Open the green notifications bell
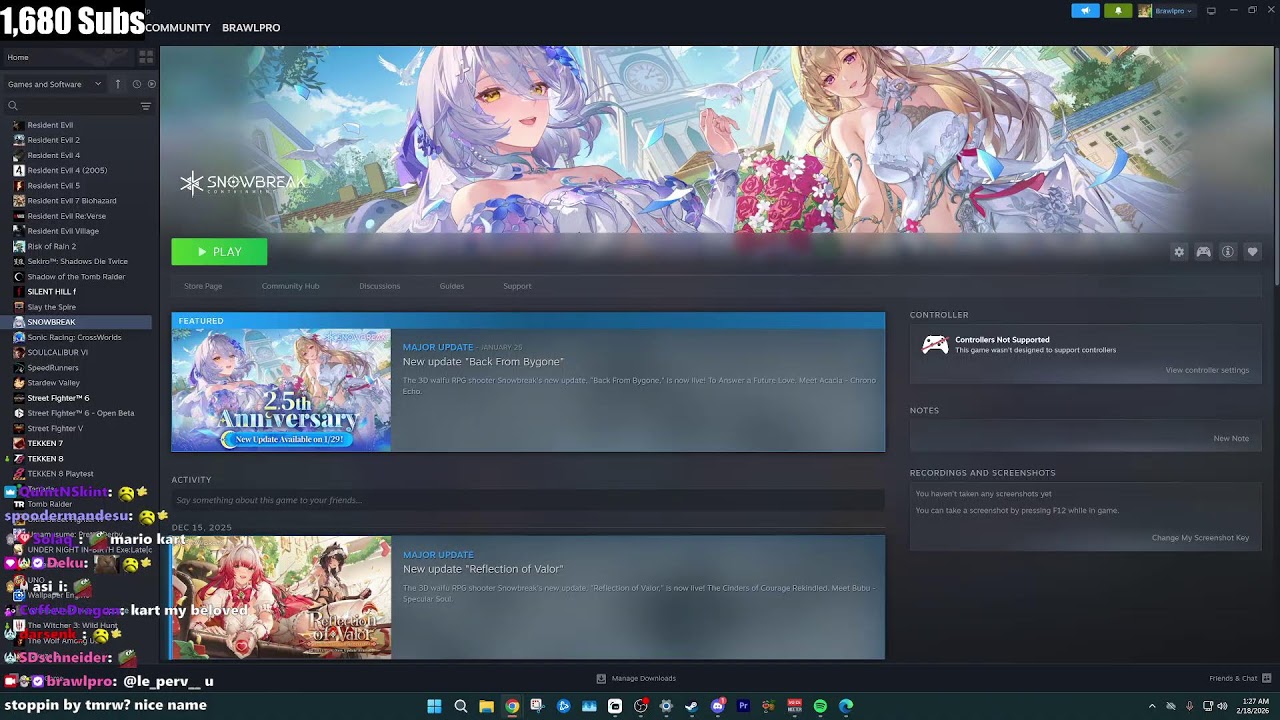1280x720 pixels. pyautogui.click(x=1118, y=11)
